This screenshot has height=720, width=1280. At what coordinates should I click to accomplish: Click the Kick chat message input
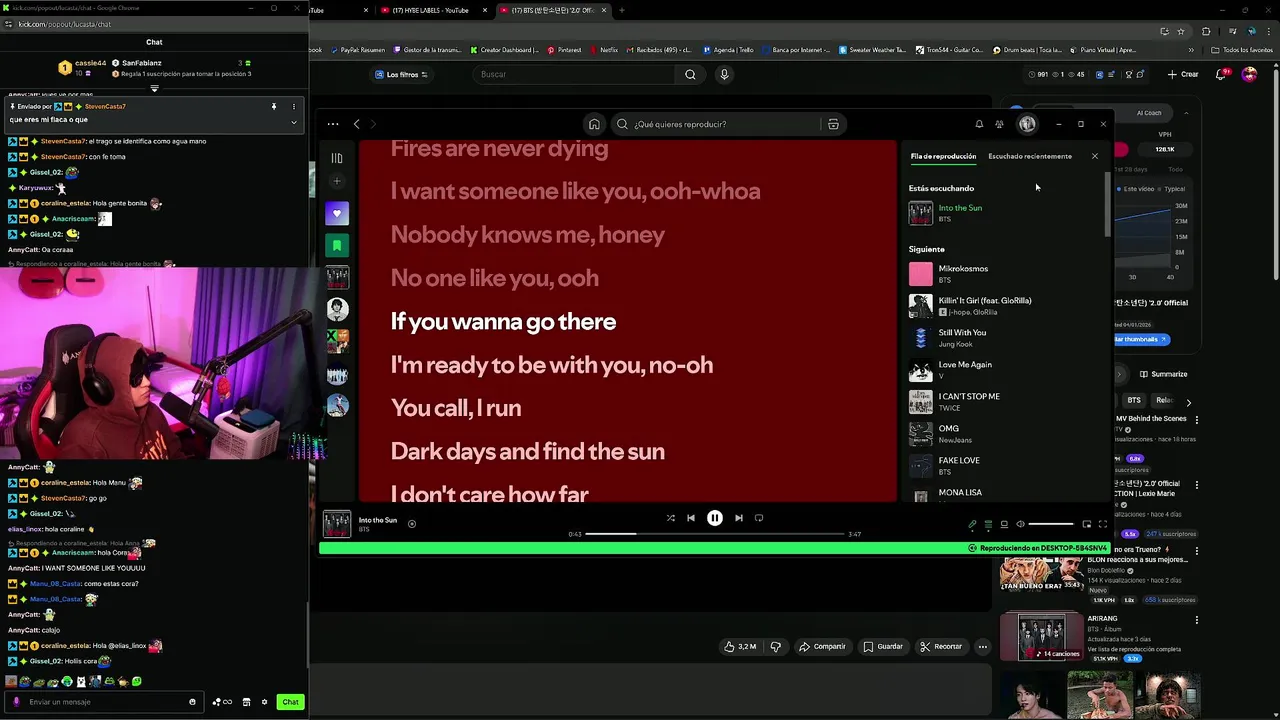pos(105,702)
